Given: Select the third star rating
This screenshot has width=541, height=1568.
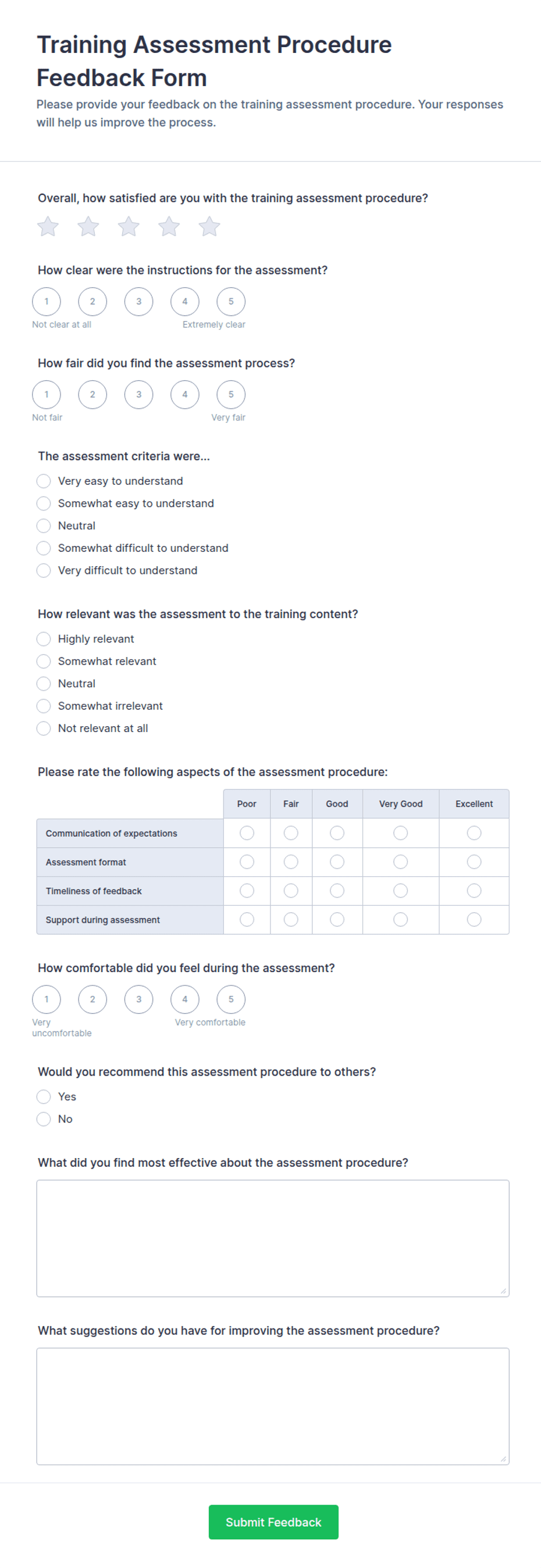Looking at the screenshot, I should [x=129, y=226].
